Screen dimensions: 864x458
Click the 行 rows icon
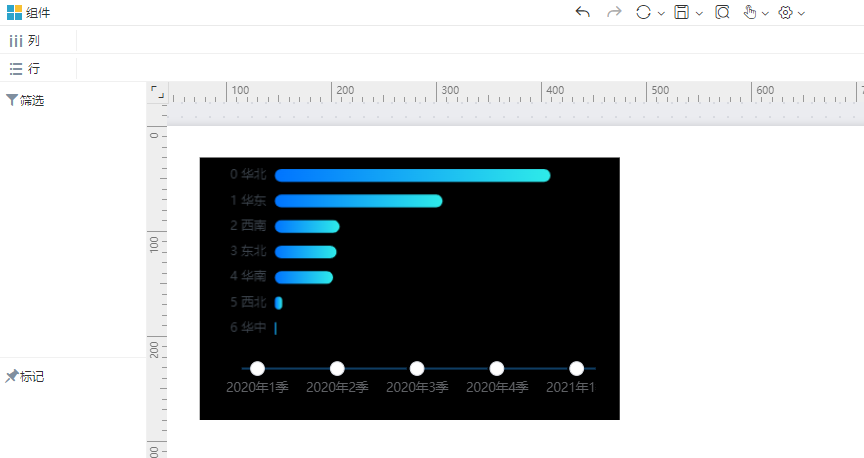click(16, 69)
